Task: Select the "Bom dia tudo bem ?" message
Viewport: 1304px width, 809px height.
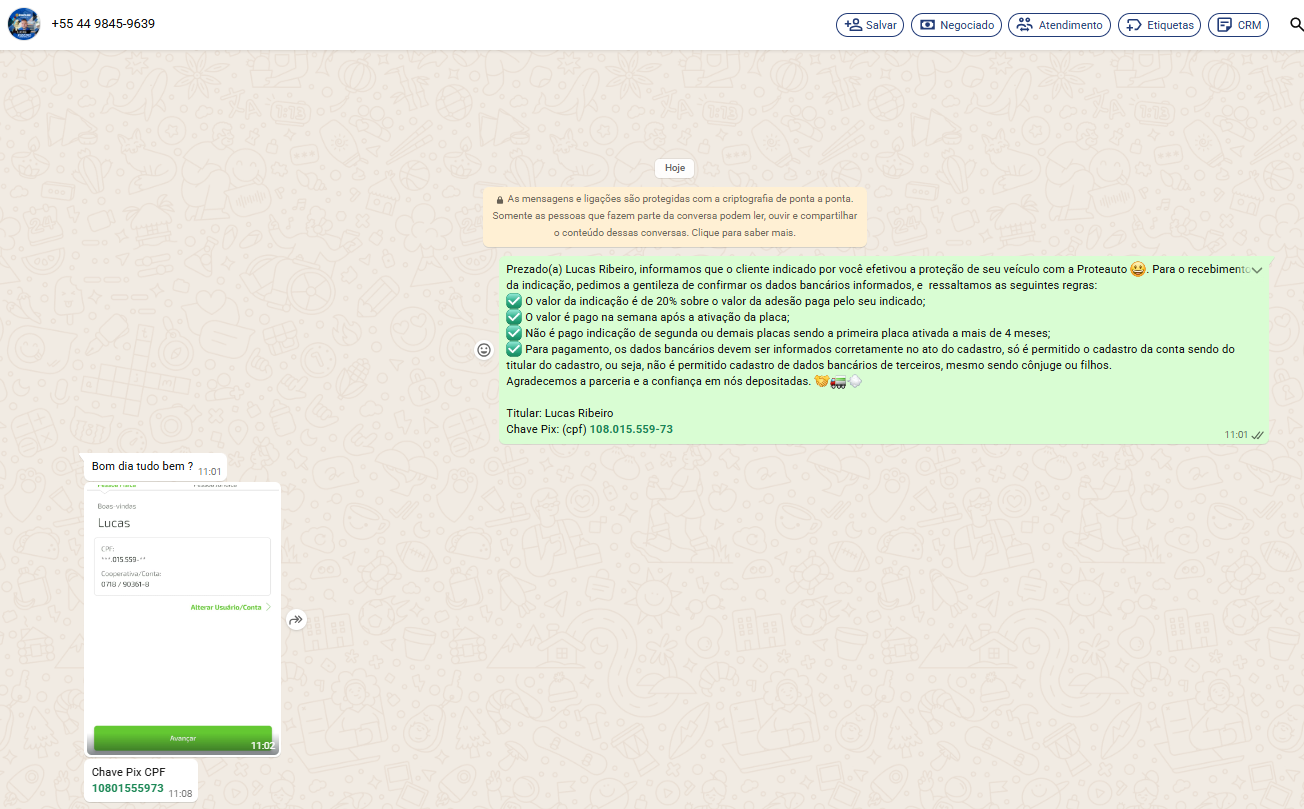Action: (x=142, y=466)
